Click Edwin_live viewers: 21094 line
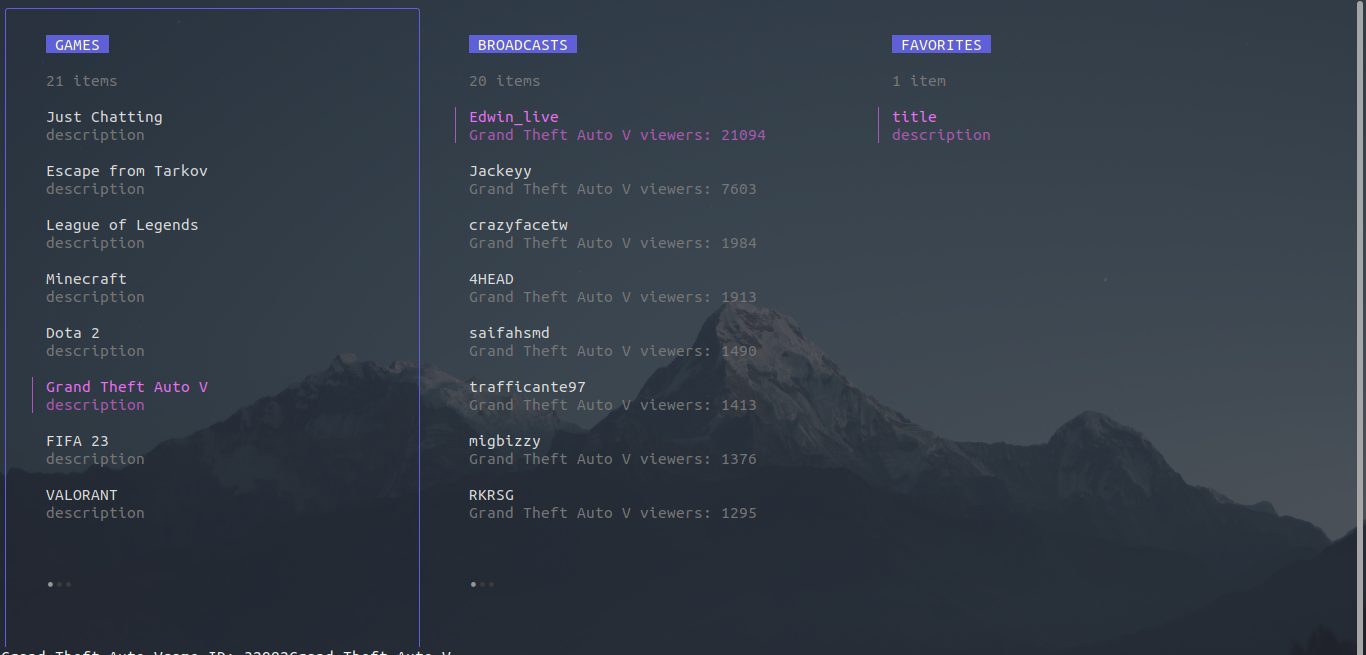1366x655 pixels. (x=617, y=135)
